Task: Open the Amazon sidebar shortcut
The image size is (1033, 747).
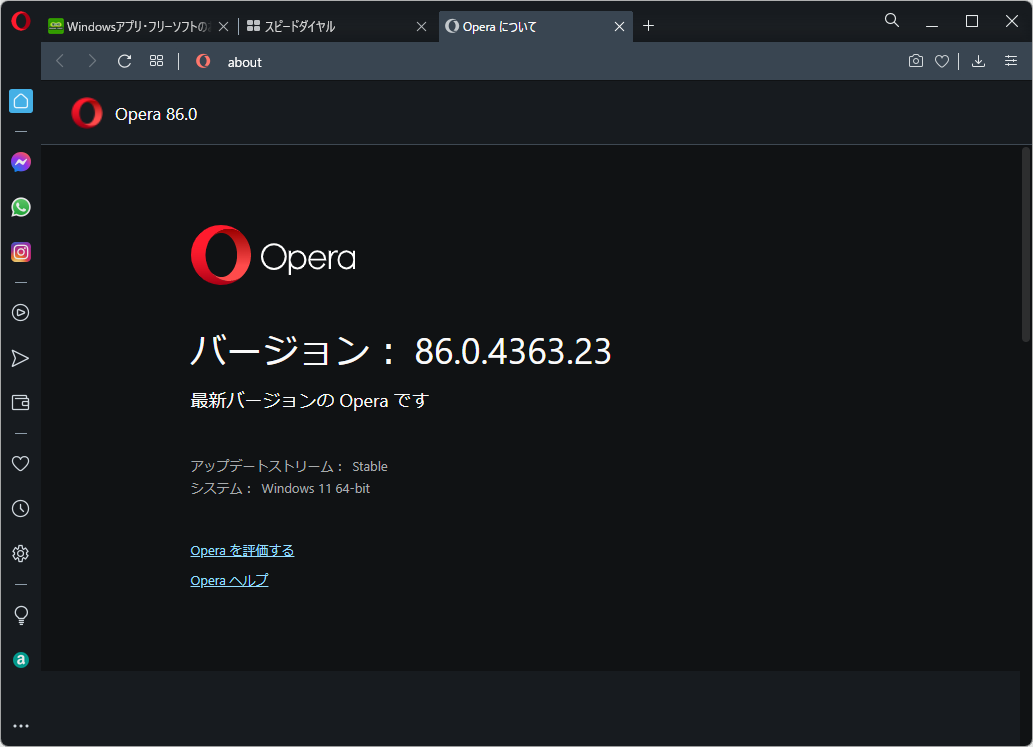Action: [x=21, y=660]
